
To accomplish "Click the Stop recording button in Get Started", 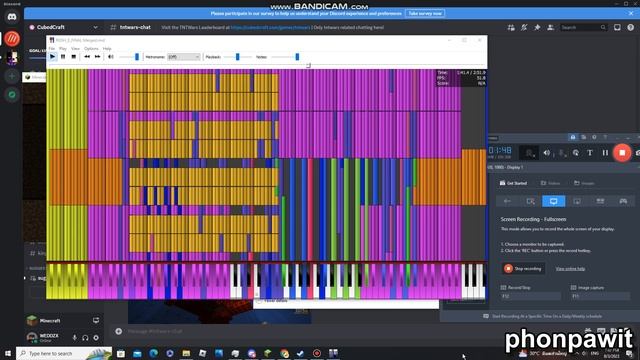I will coord(523,269).
